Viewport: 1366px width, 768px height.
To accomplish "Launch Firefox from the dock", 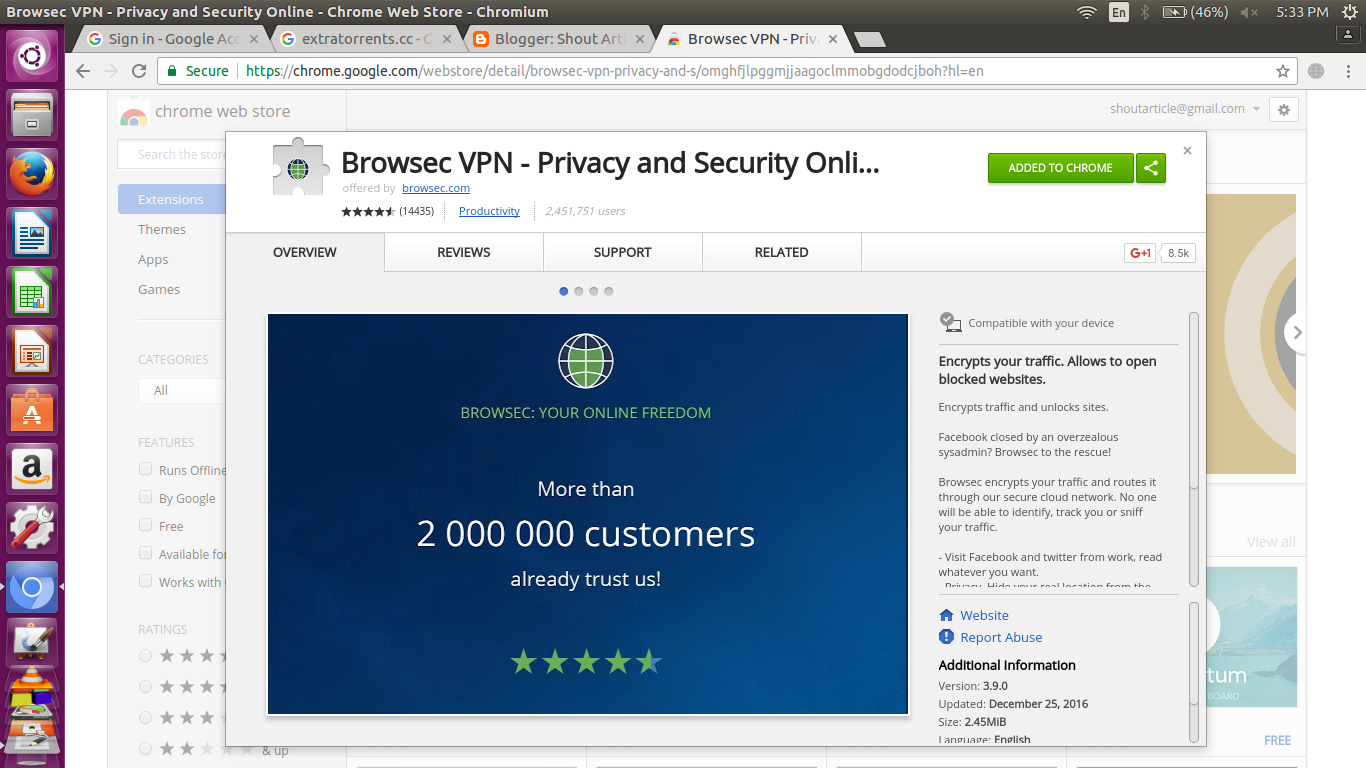I will click(x=33, y=174).
